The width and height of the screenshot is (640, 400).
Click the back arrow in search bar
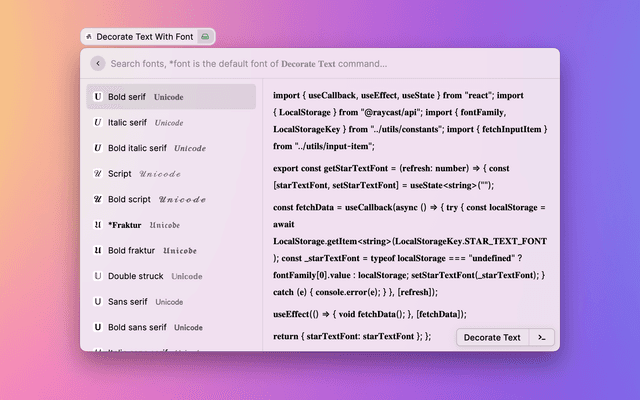97,63
